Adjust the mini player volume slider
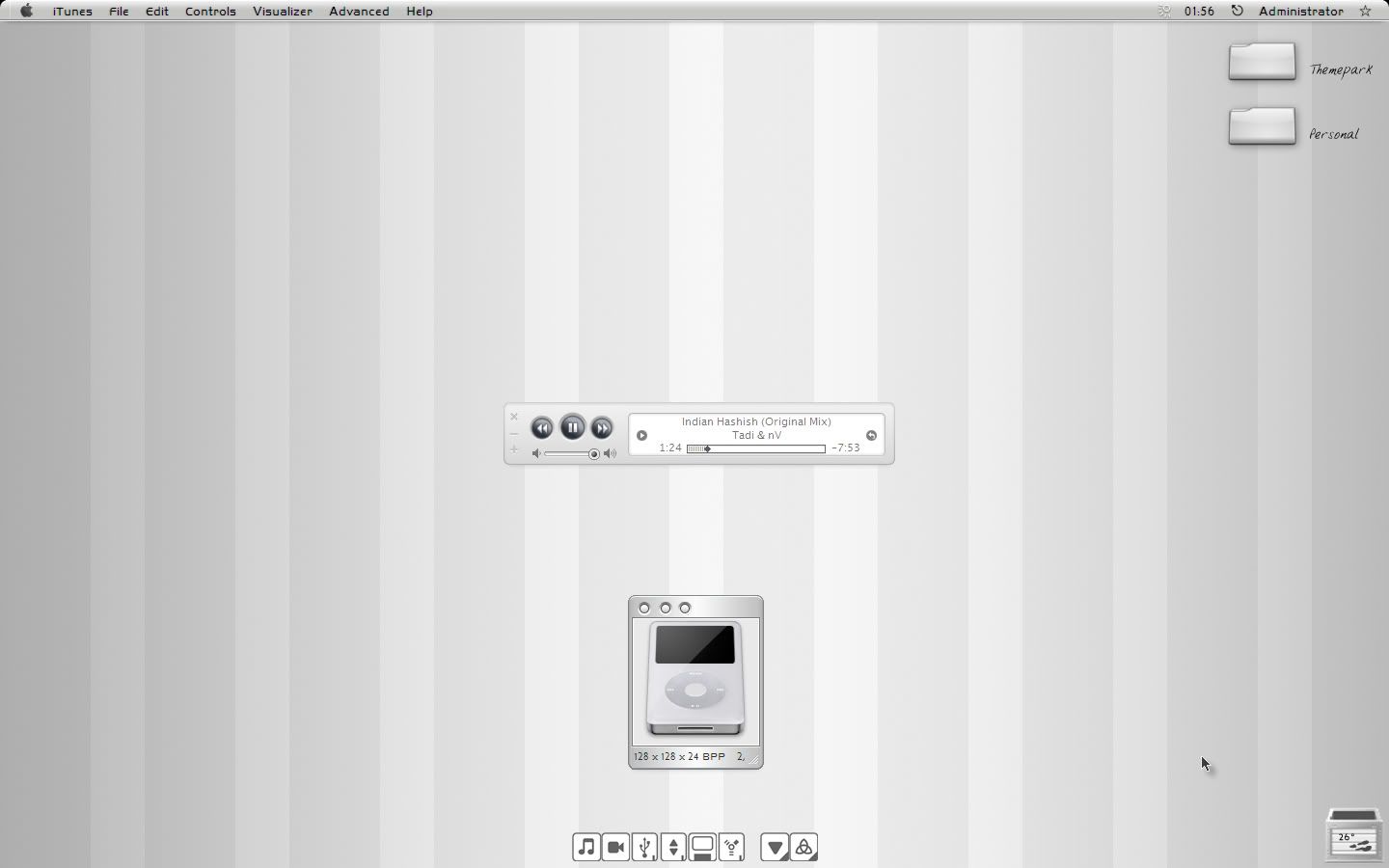This screenshot has height=868, width=1389. pyautogui.click(x=572, y=453)
